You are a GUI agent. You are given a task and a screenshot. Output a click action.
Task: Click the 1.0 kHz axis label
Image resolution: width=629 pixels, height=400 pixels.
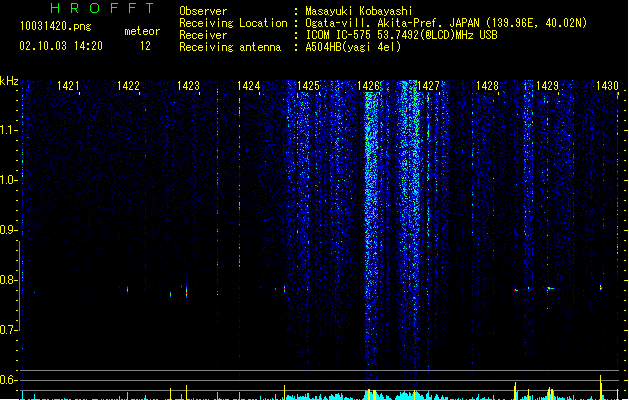[8, 180]
